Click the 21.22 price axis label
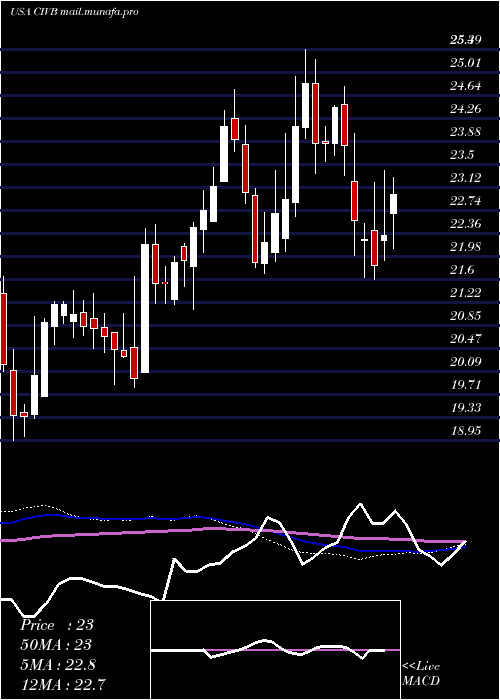The image size is (500, 700). click(465, 292)
